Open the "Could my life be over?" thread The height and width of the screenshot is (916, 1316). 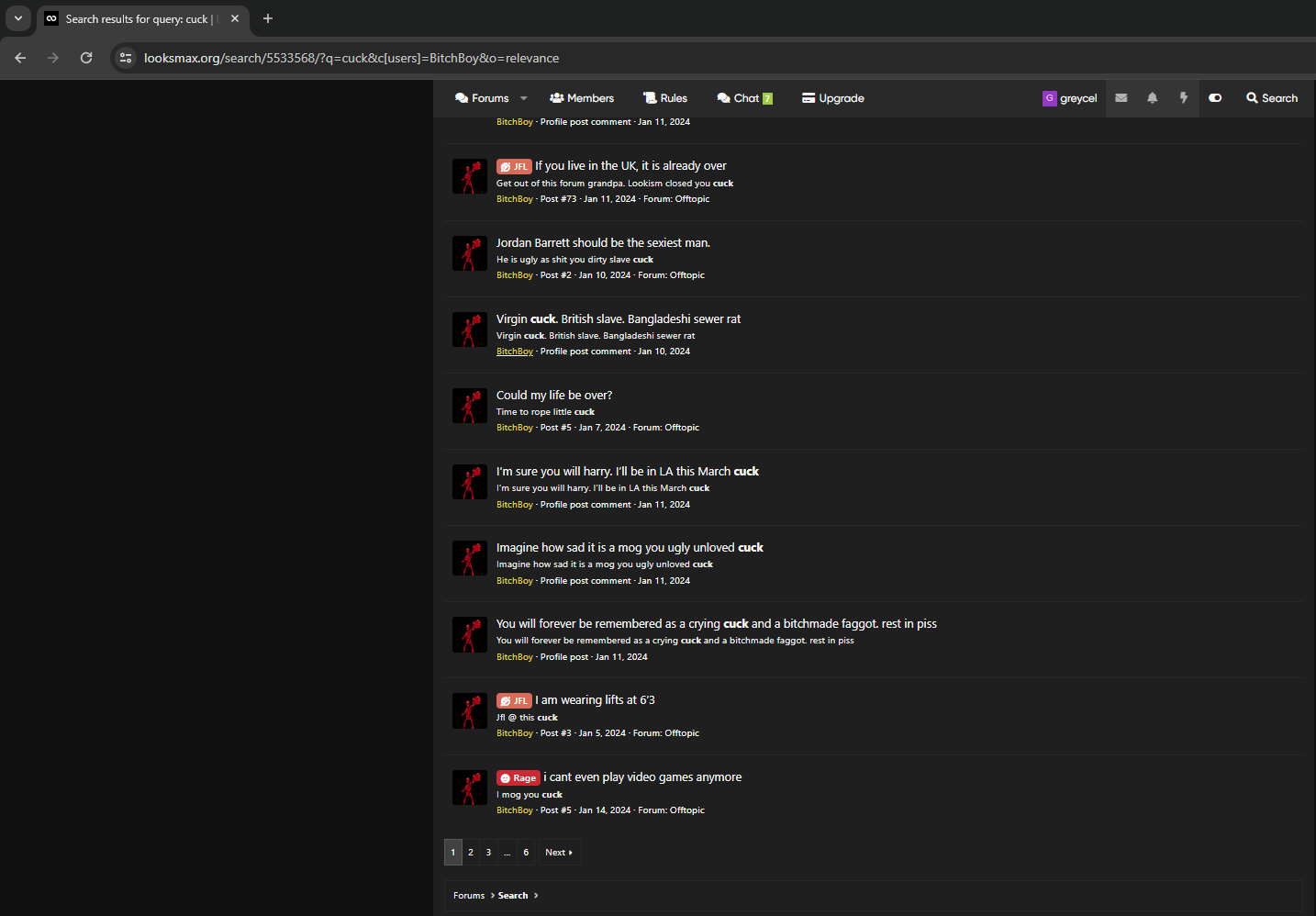(554, 396)
